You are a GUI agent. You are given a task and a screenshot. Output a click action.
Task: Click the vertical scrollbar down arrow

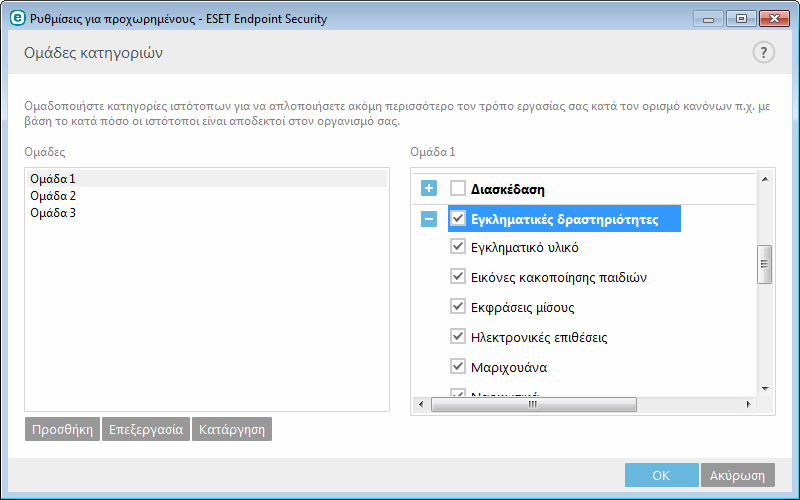[765, 389]
